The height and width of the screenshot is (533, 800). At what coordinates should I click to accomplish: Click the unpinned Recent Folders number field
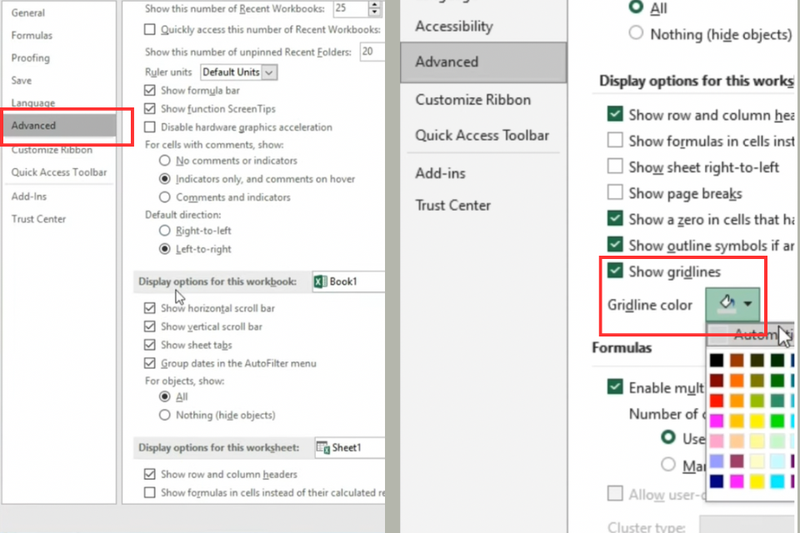372,52
